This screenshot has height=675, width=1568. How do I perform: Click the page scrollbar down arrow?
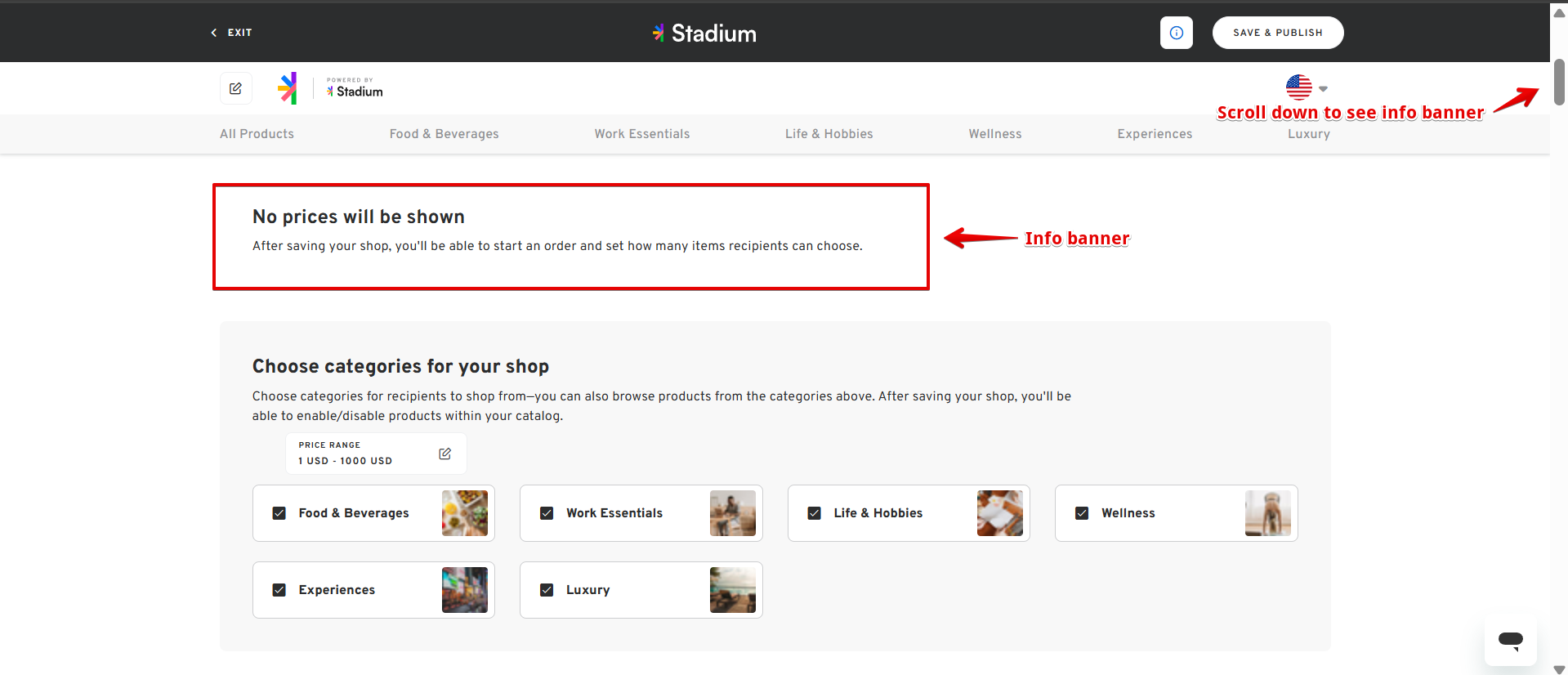[x=1558, y=668]
